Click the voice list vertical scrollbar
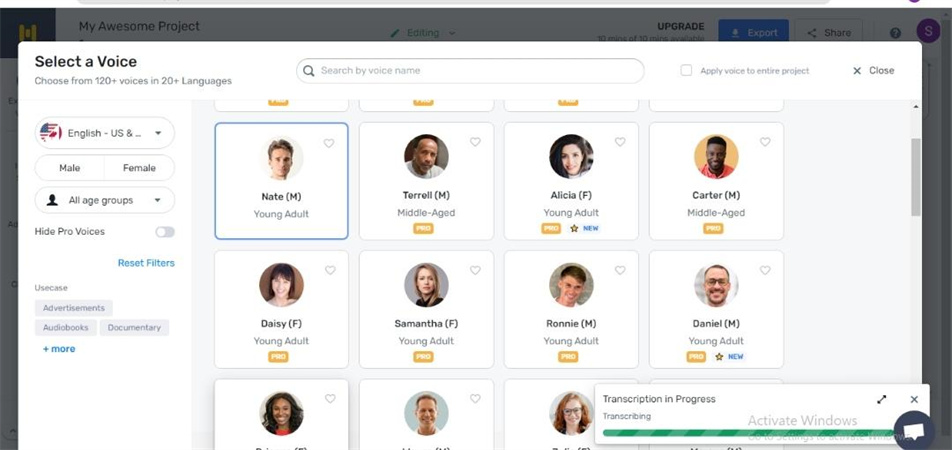Screen dimensions: 952x450 pyautogui.click(x=916, y=177)
